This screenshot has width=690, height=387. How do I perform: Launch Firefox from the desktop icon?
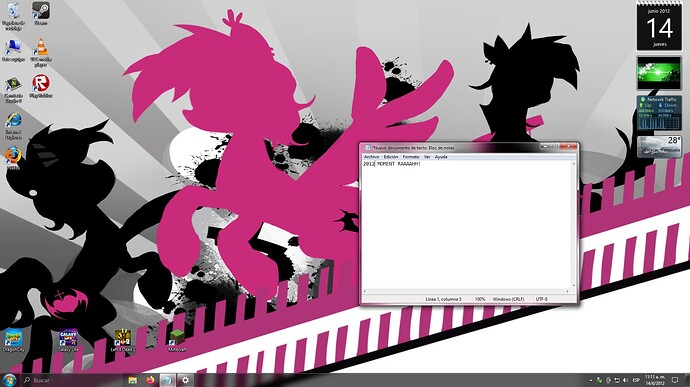[x=13, y=158]
